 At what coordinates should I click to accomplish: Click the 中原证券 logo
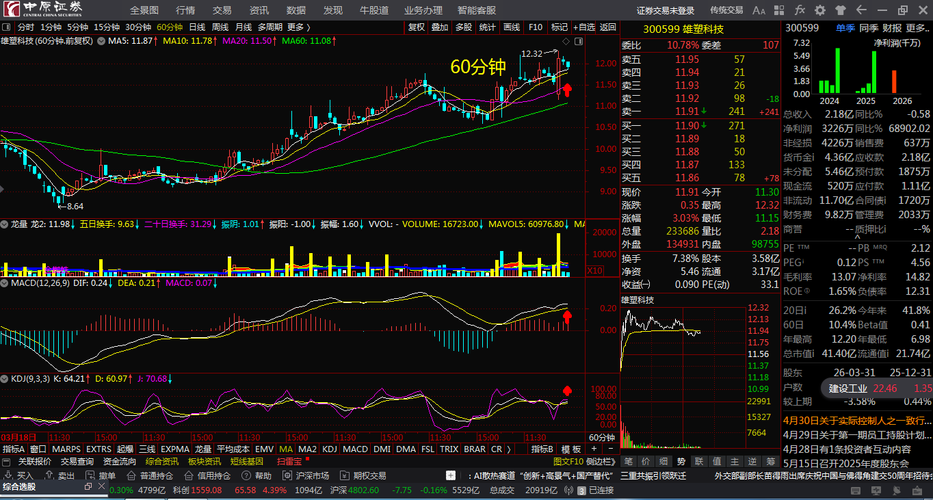[x=43, y=10]
